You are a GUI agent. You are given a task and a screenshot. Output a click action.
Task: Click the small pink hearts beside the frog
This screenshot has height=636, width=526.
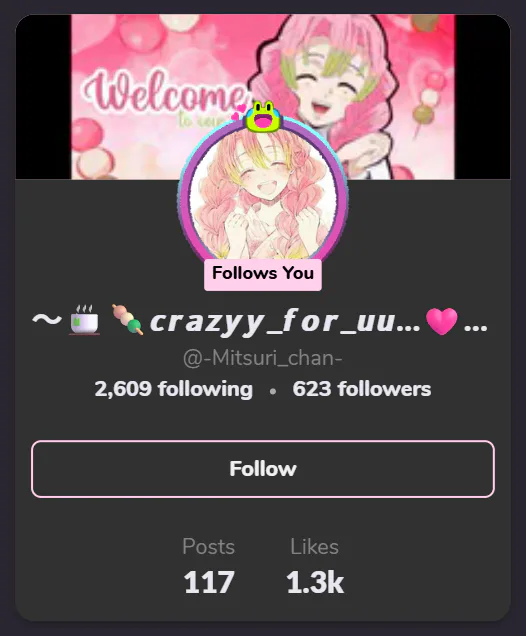tap(238, 112)
